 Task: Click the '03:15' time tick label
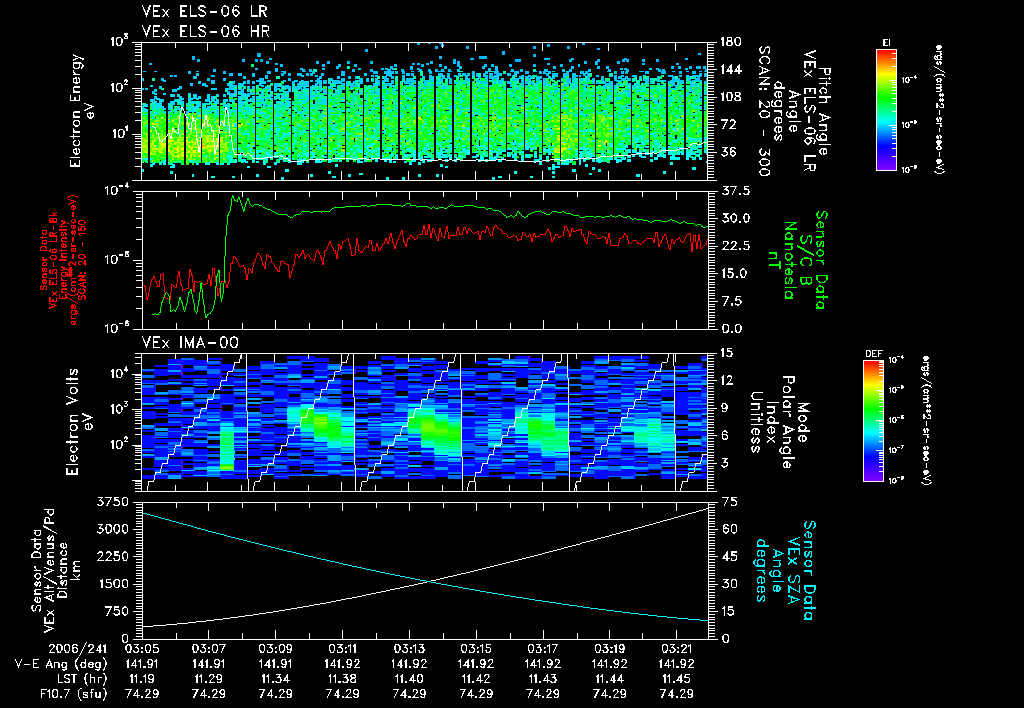476,649
